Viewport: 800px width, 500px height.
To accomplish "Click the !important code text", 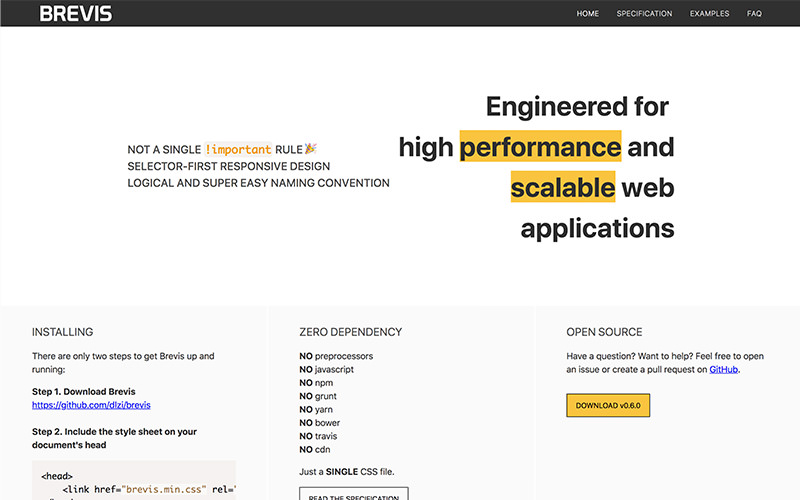I will point(238,149).
